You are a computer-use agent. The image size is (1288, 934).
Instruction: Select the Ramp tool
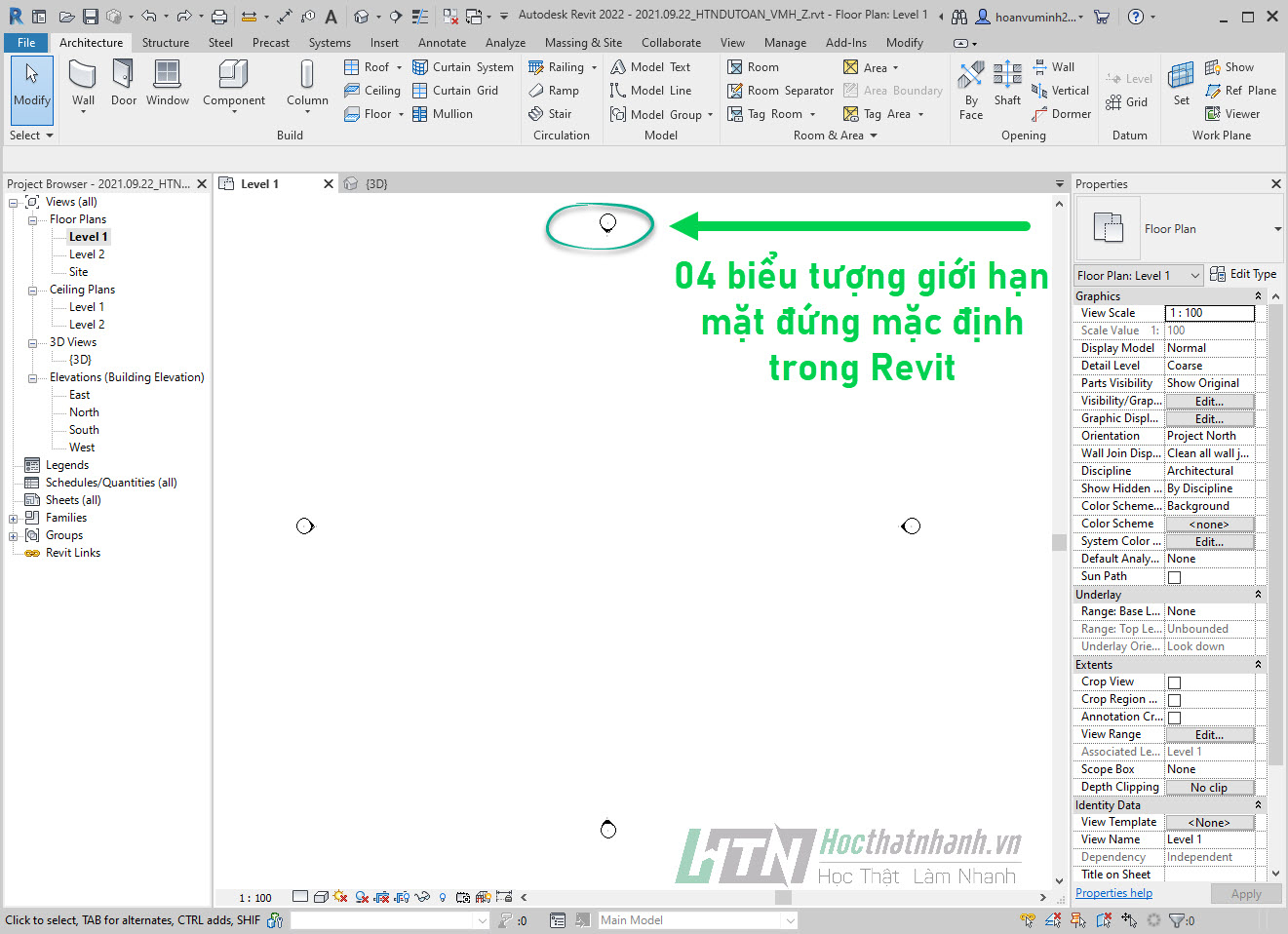[x=554, y=91]
